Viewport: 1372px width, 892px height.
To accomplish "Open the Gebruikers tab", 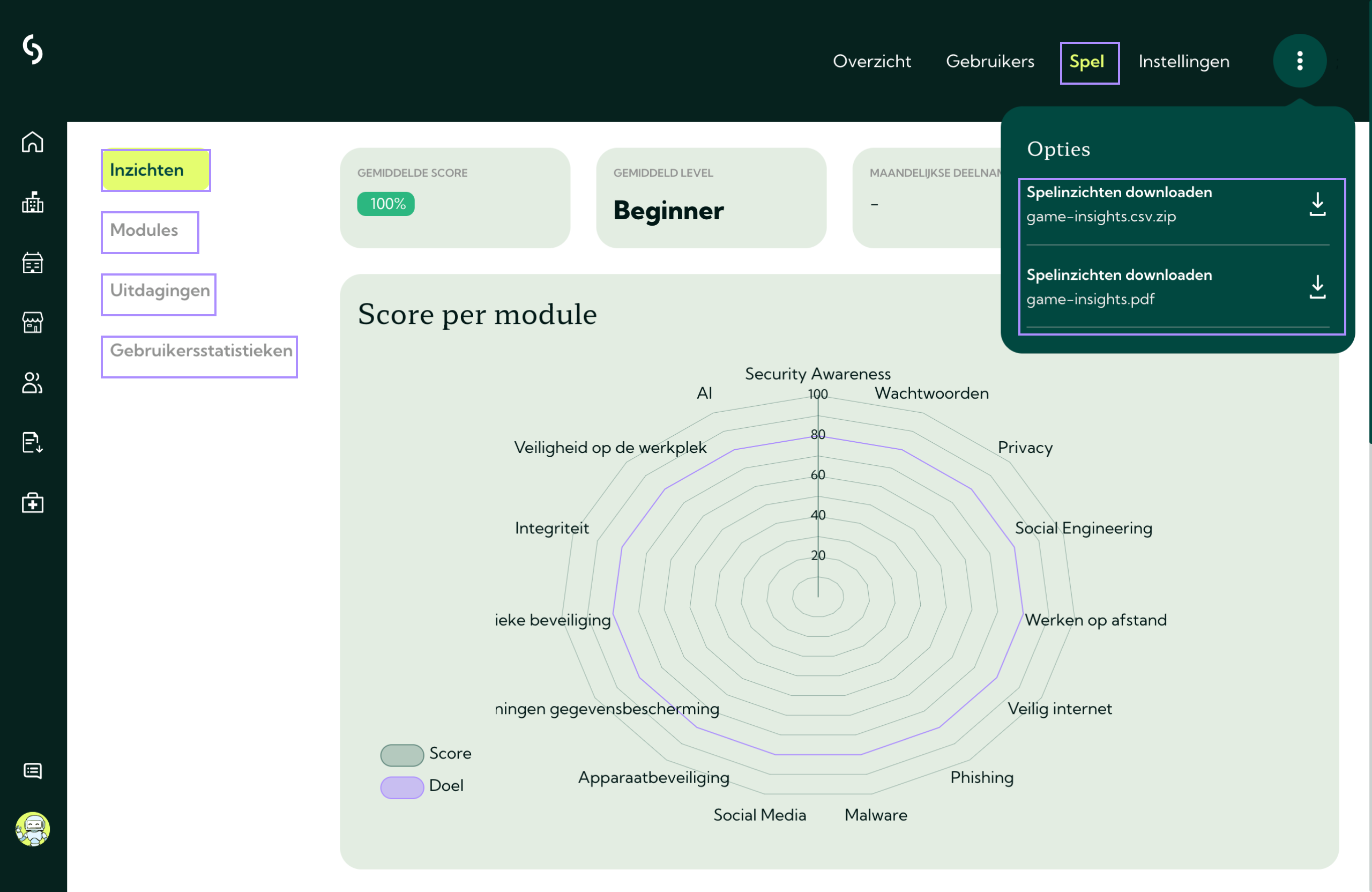I will 990,62.
